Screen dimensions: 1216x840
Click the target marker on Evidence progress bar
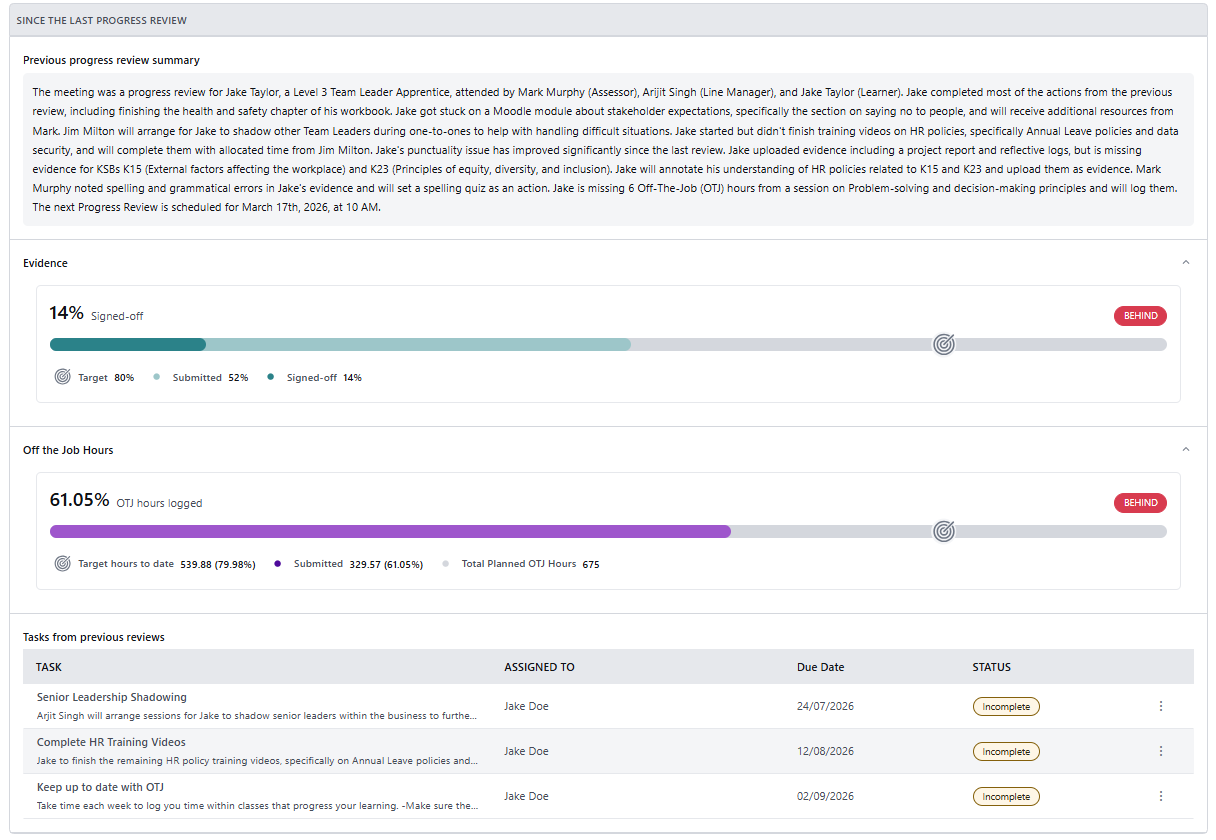tap(944, 344)
